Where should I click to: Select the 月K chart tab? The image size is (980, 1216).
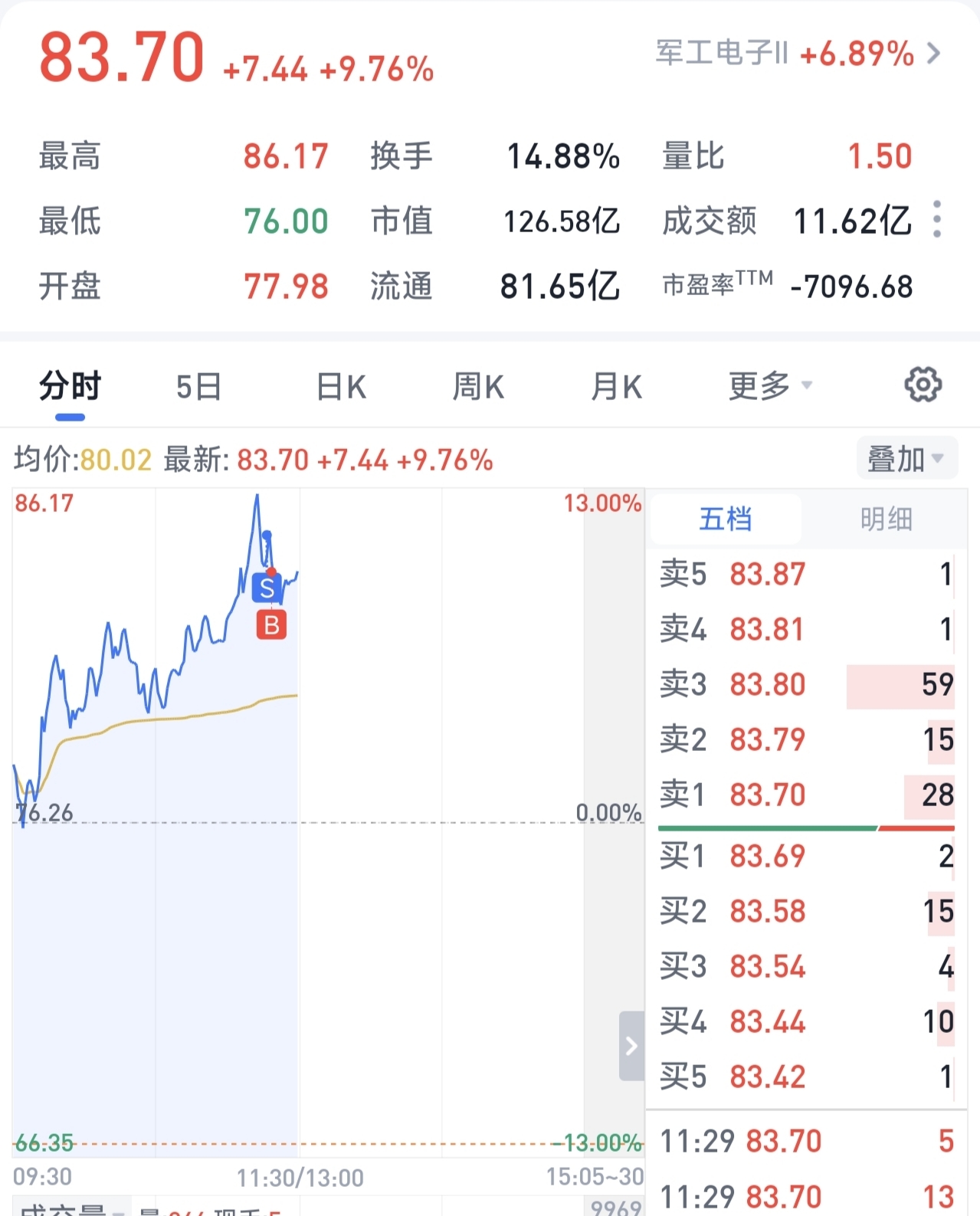pos(617,387)
